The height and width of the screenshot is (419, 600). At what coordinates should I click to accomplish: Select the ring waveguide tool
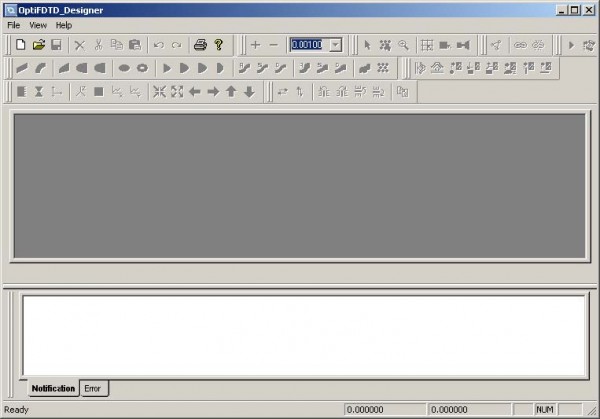pos(142,68)
